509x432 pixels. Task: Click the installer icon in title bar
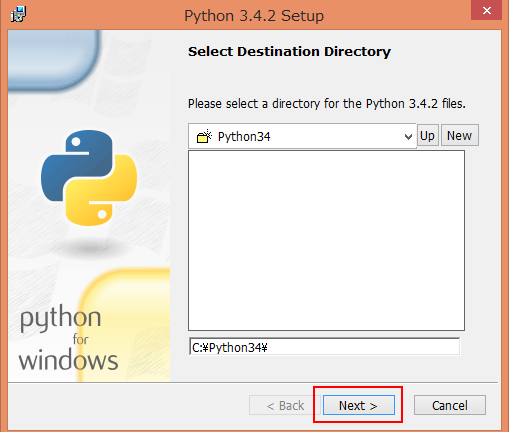[18, 14]
